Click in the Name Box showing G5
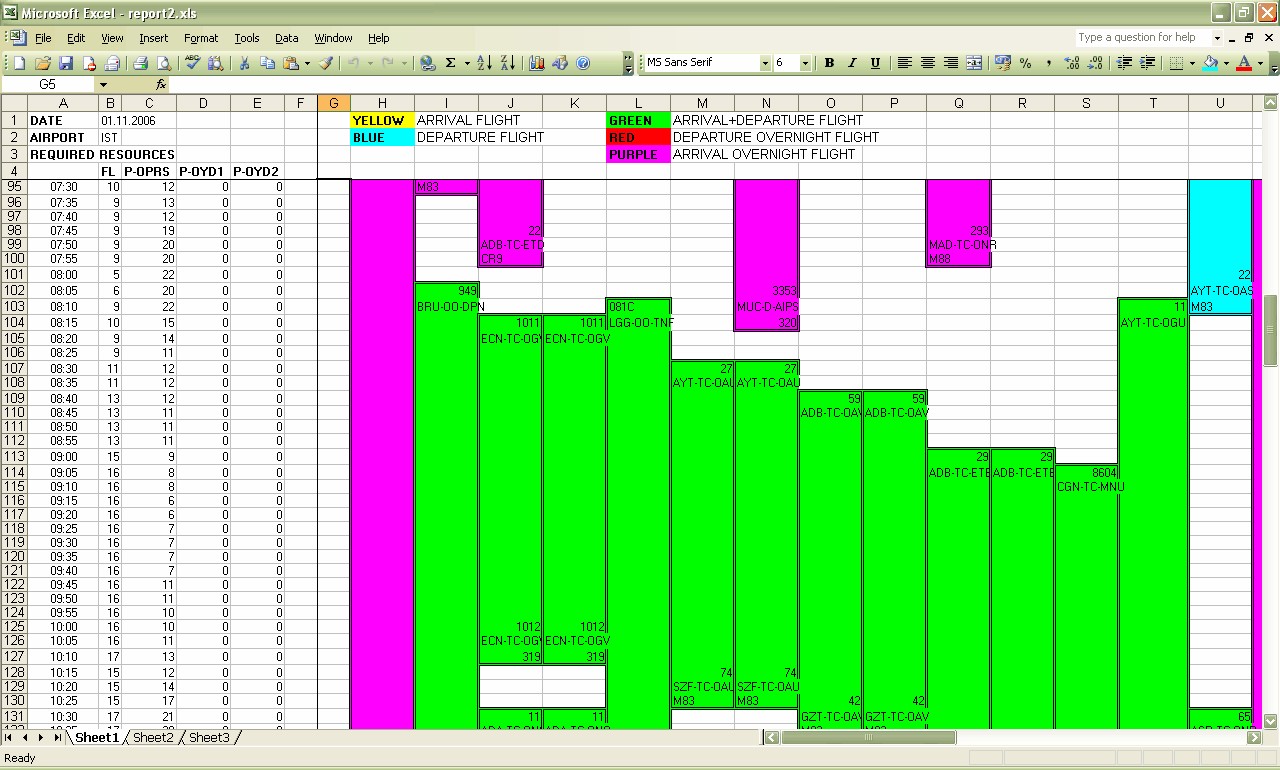 (x=48, y=85)
